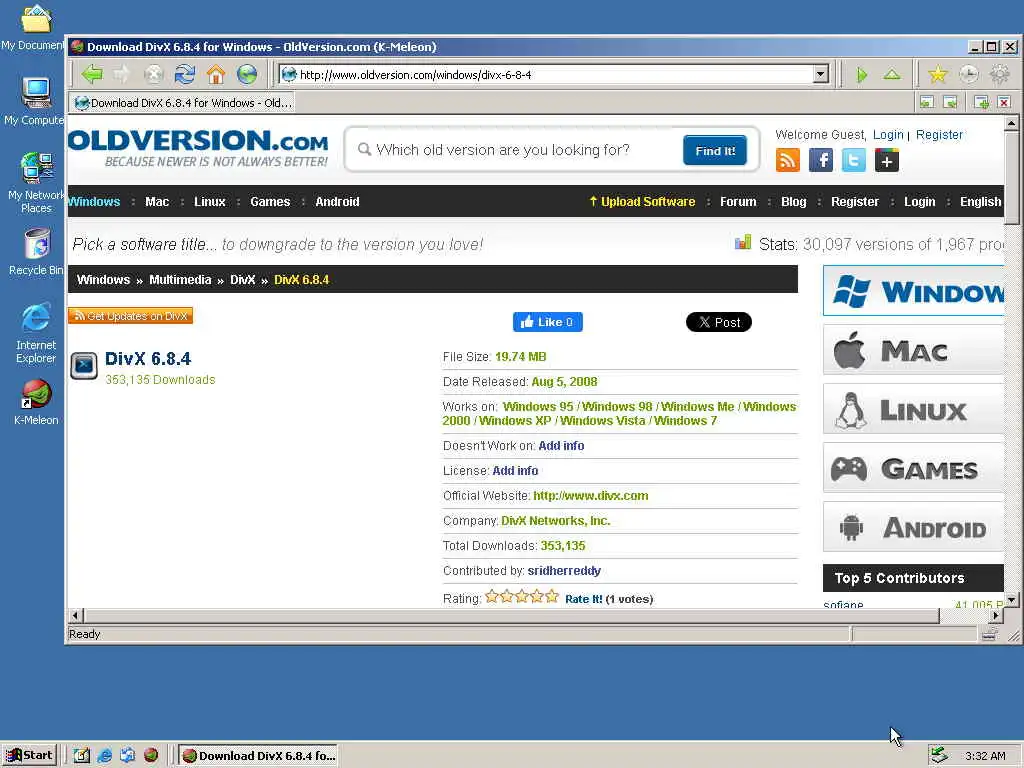Click Upload Software in the nav bar
The width and height of the screenshot is (1024, 768).
[642, 202]
